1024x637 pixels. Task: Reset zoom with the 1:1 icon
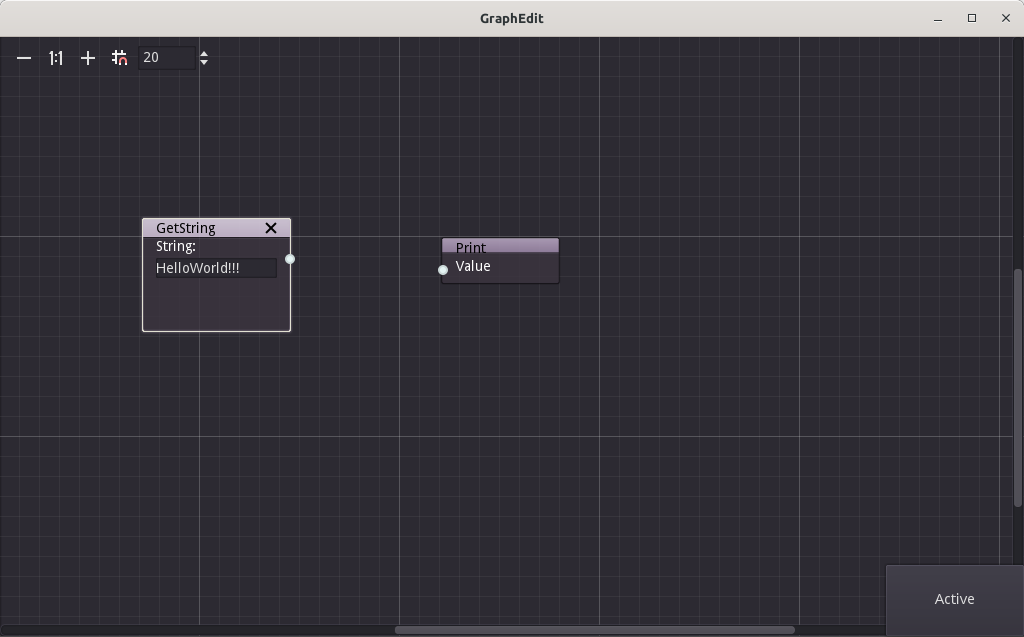click(x=55, y=58)
